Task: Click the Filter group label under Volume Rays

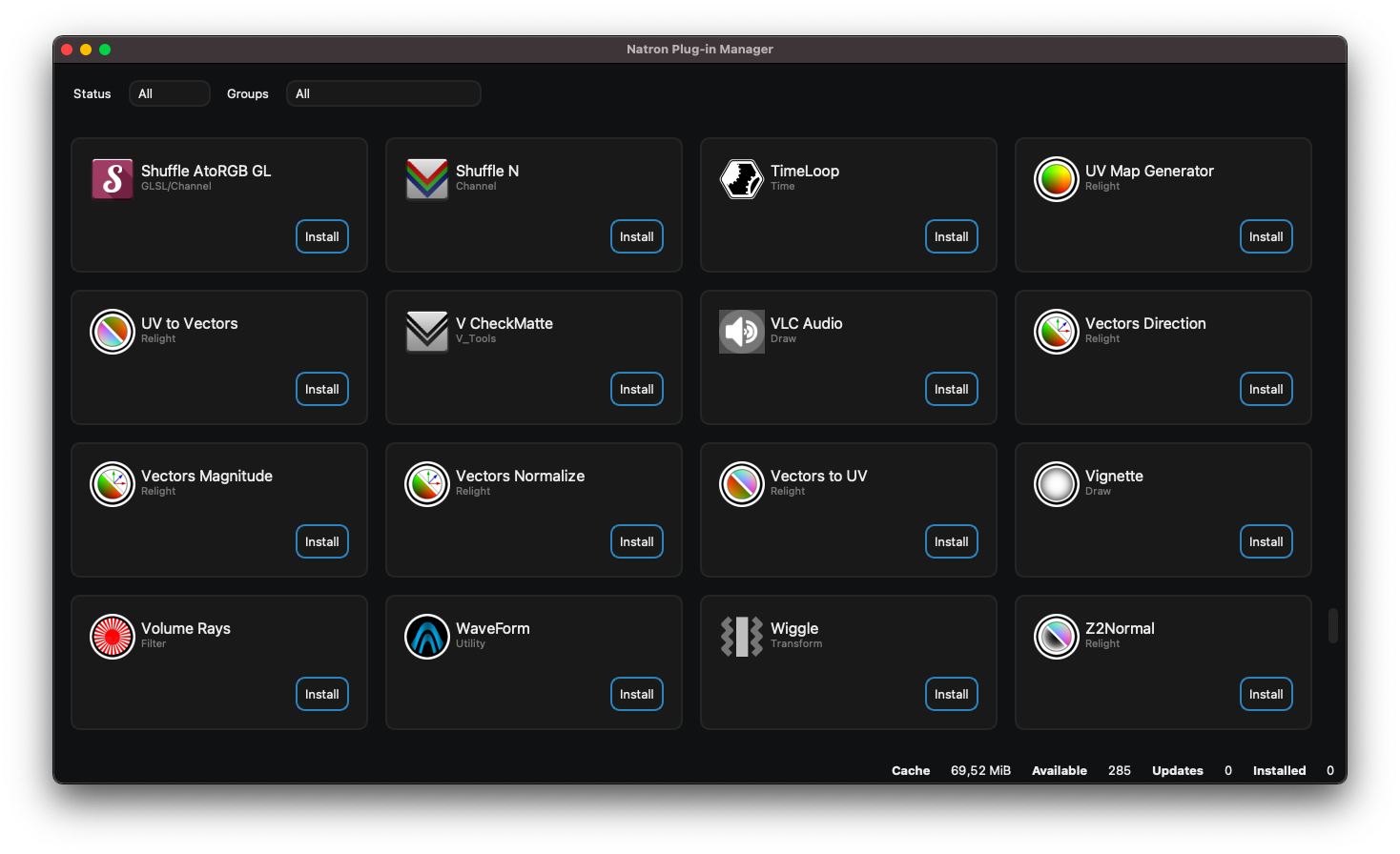Action: pyautogui.click(x=154, y=643)
